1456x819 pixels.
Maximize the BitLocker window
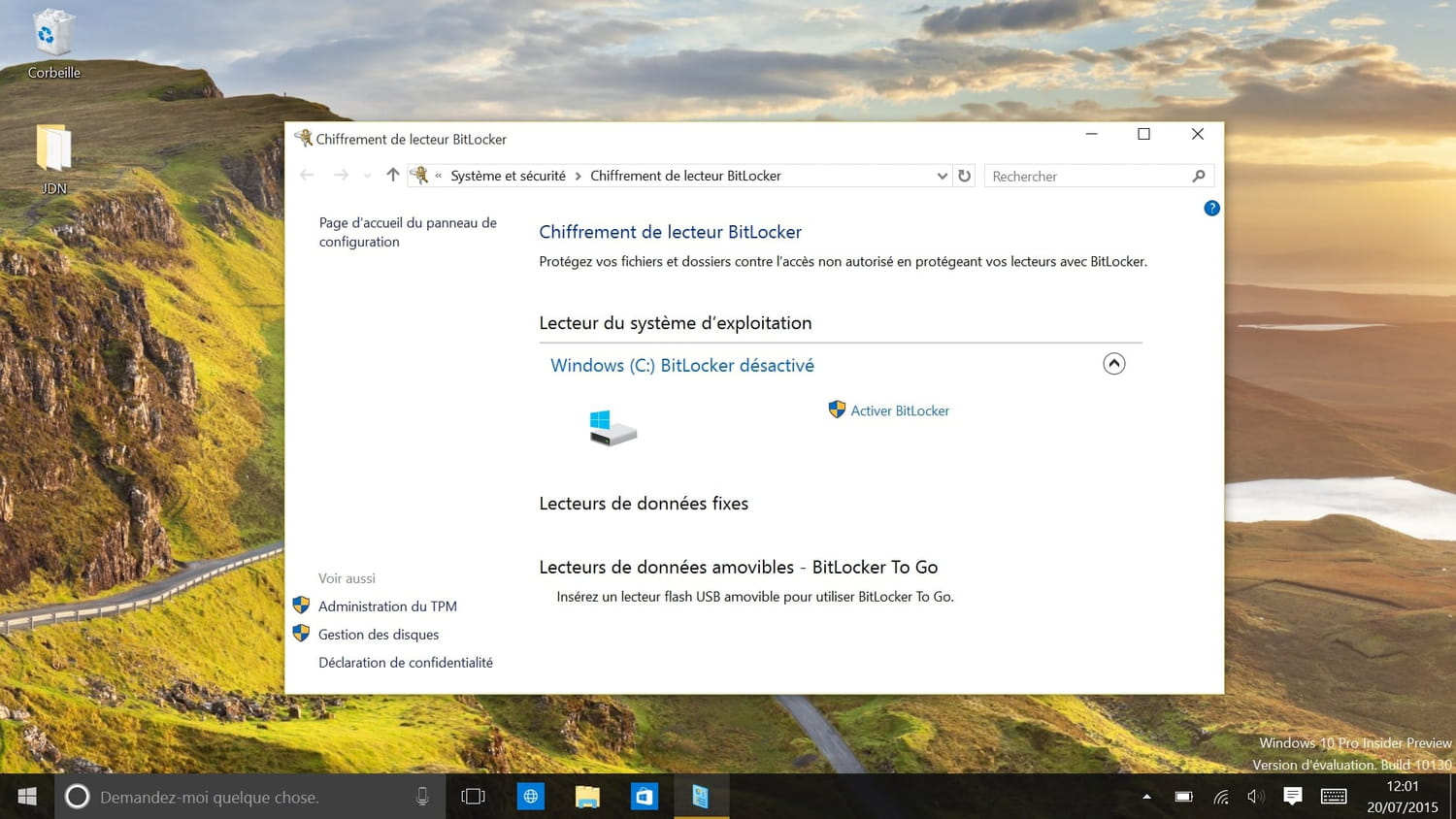tap(1143, 134)
